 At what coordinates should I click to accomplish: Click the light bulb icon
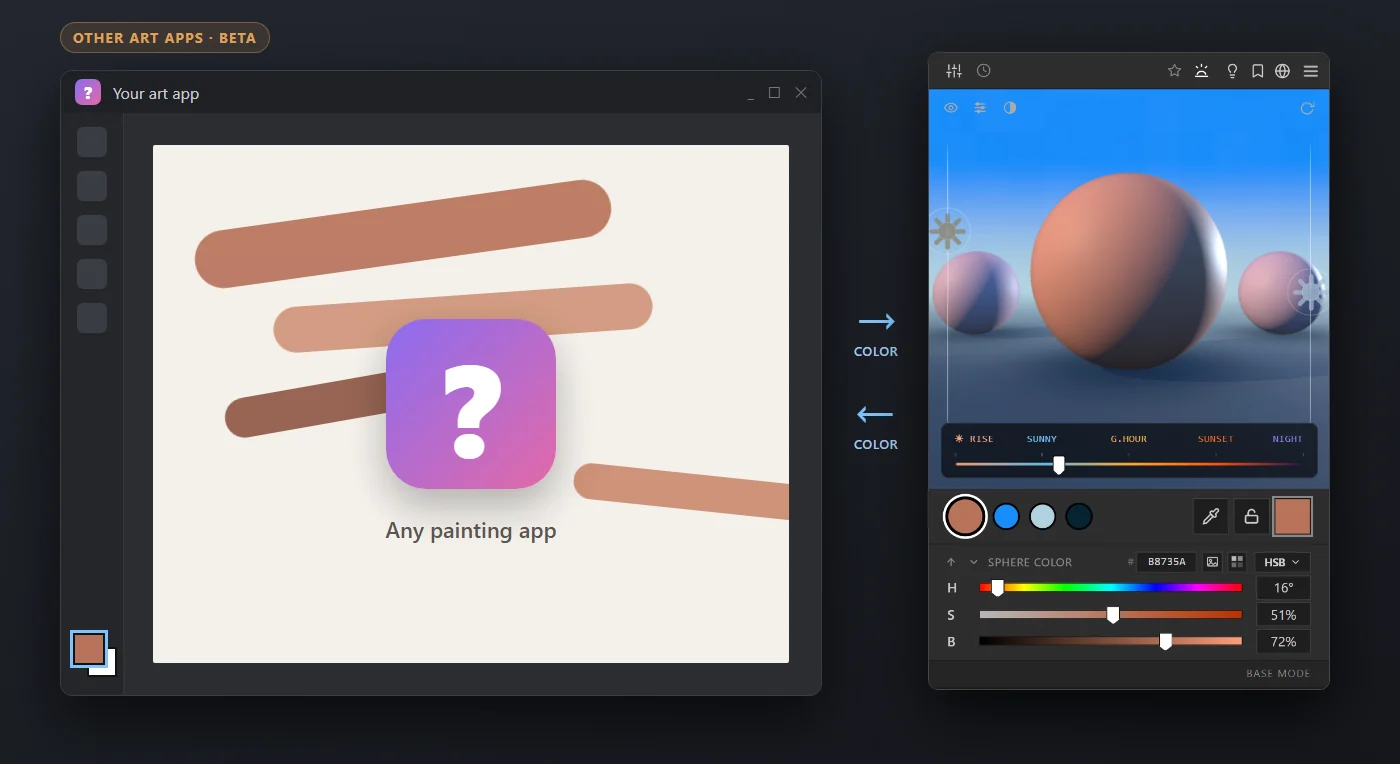(1232, 71)
